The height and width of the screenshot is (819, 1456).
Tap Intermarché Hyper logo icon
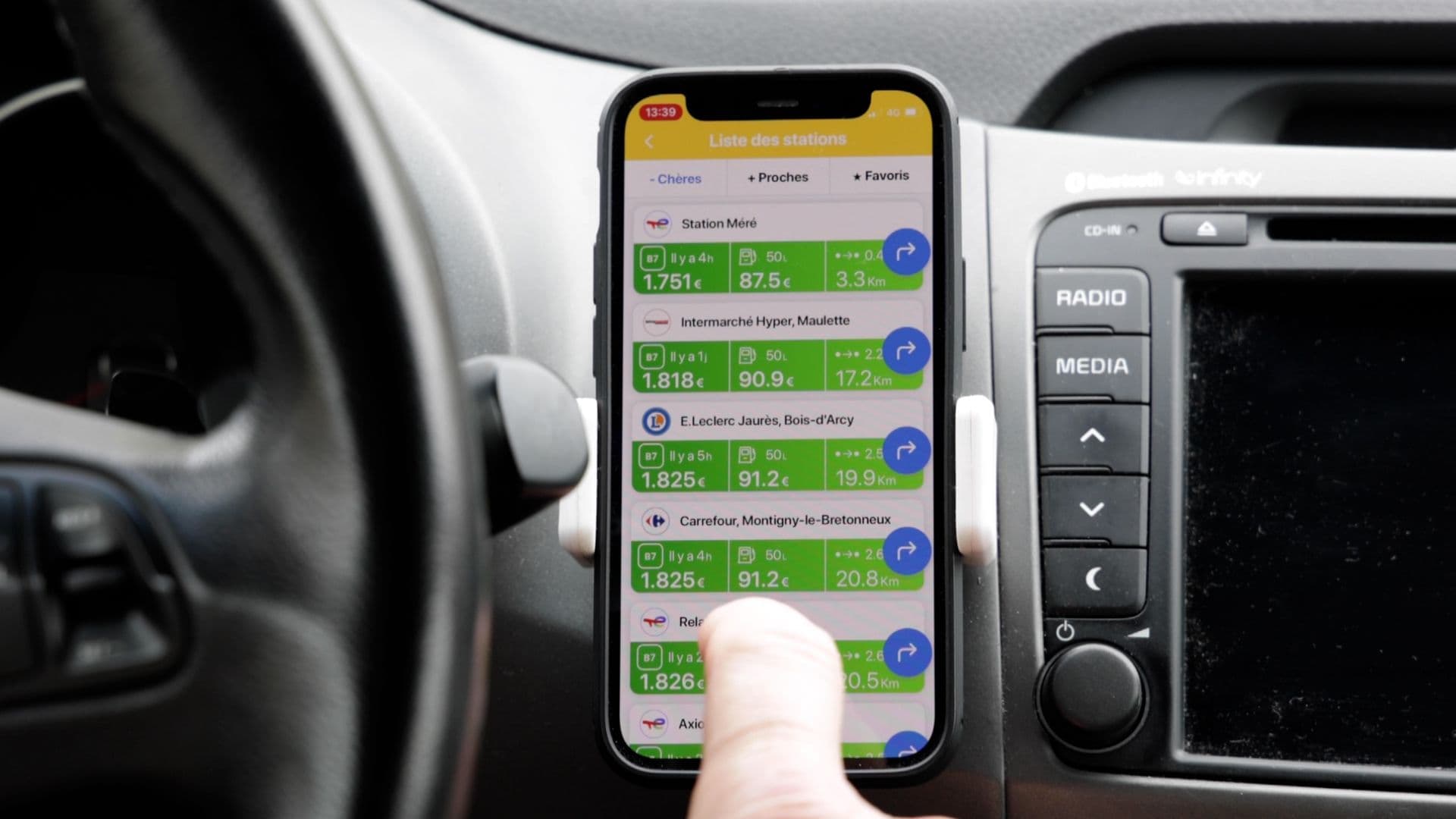pos(656,320)
